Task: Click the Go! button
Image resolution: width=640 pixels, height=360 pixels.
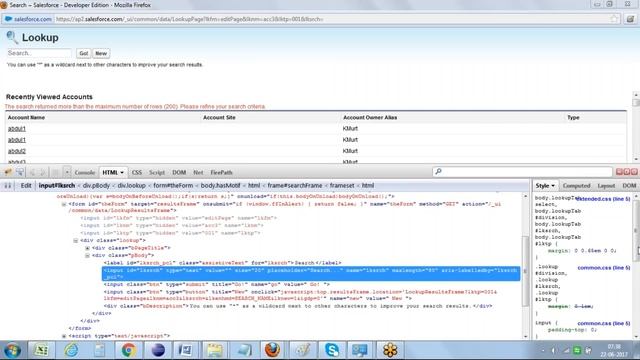Action: click(84, 53)
